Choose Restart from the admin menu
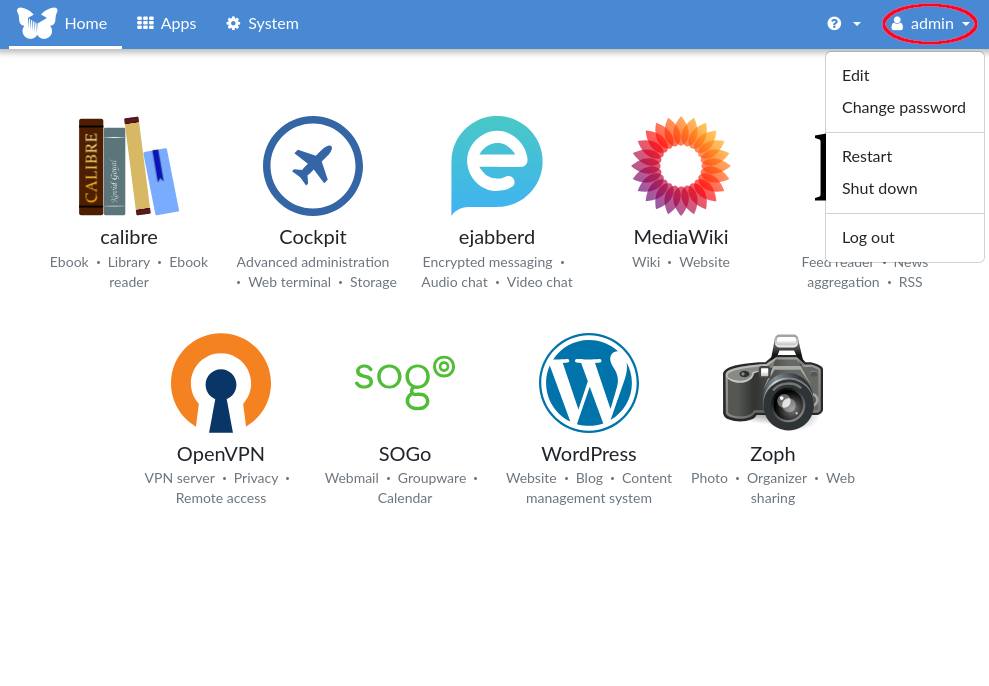989x686 pixels. [867, 157]
